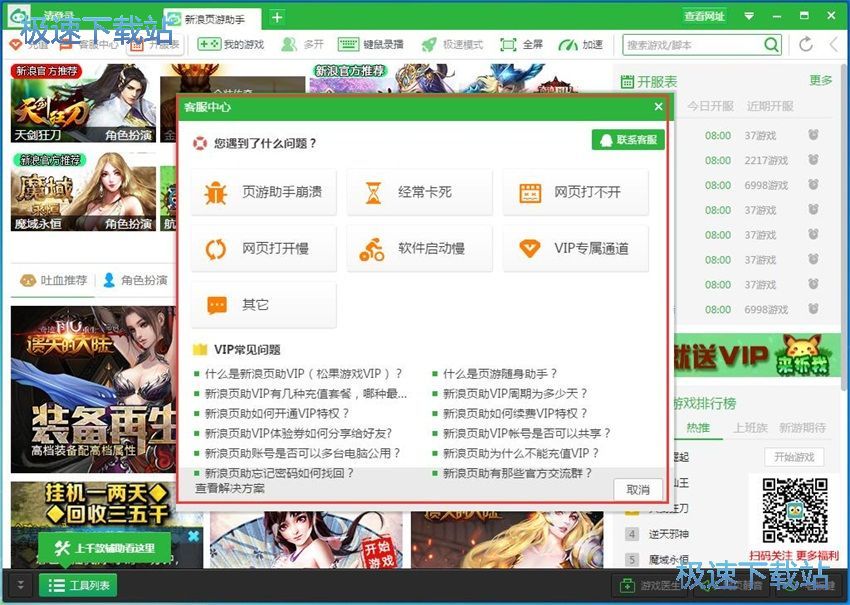
Task: Pick 软件启动慢 issue tile
Action: (x=420, y=248)
